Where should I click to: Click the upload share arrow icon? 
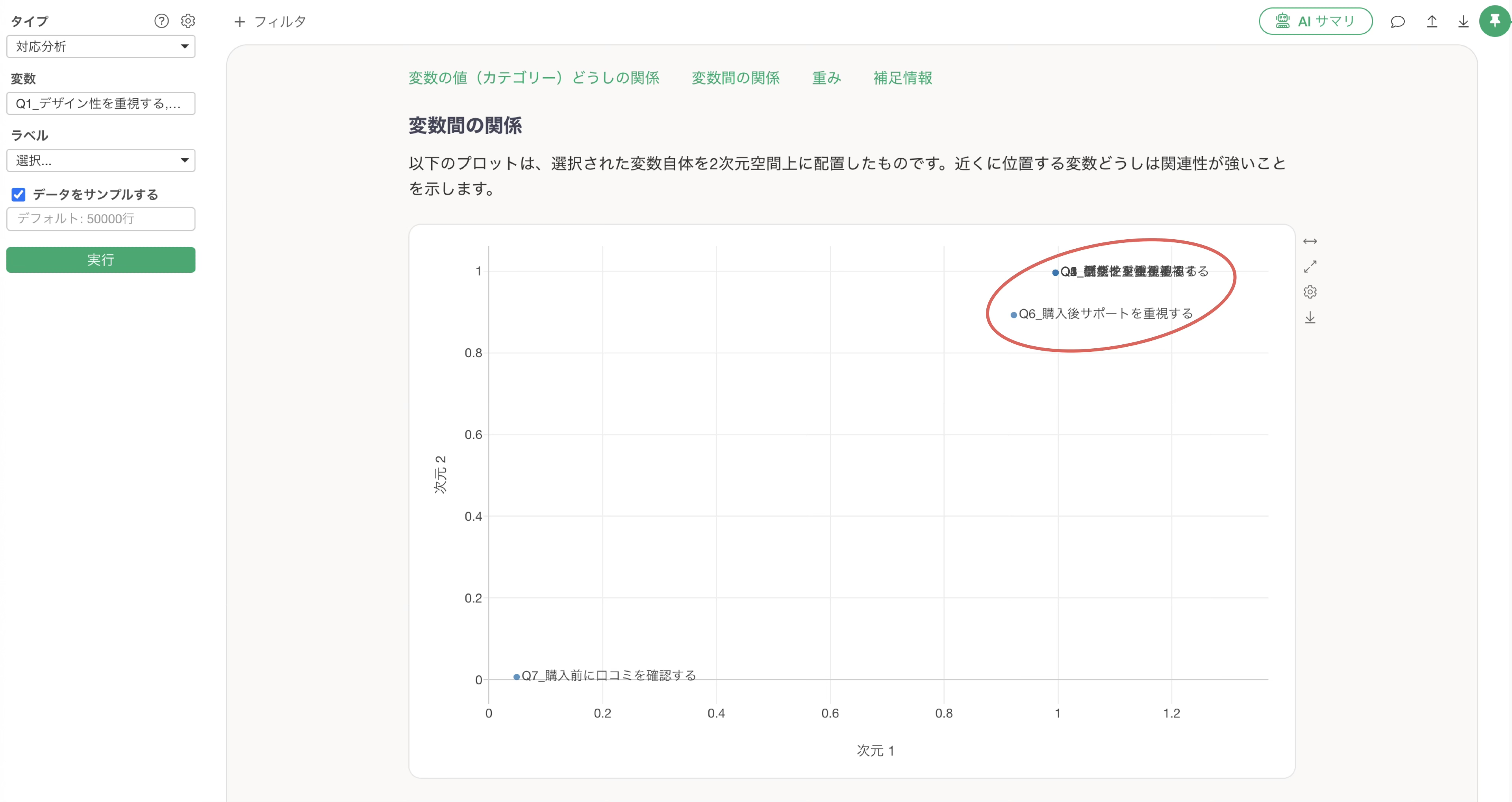(x=1432, y=22)
